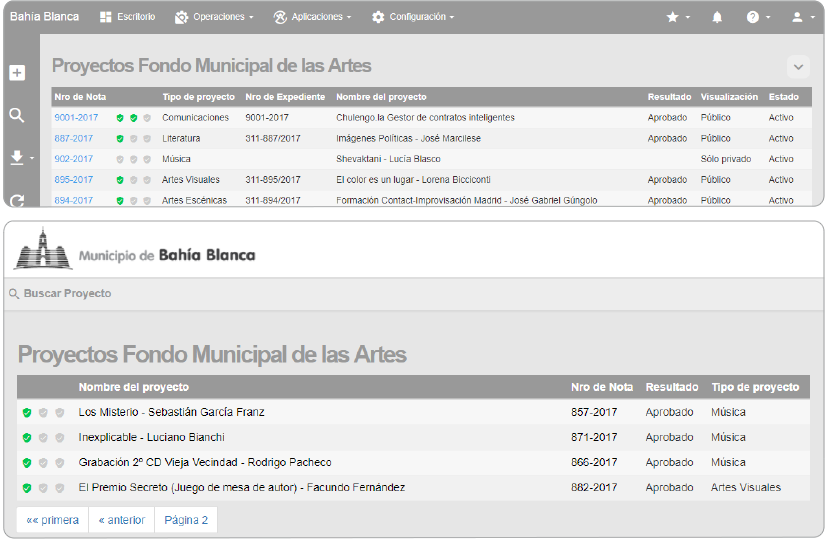The image size is (826, 541).
Task: Collapse the Proyectos panel with chevron
Action: (x=798, y=67)
